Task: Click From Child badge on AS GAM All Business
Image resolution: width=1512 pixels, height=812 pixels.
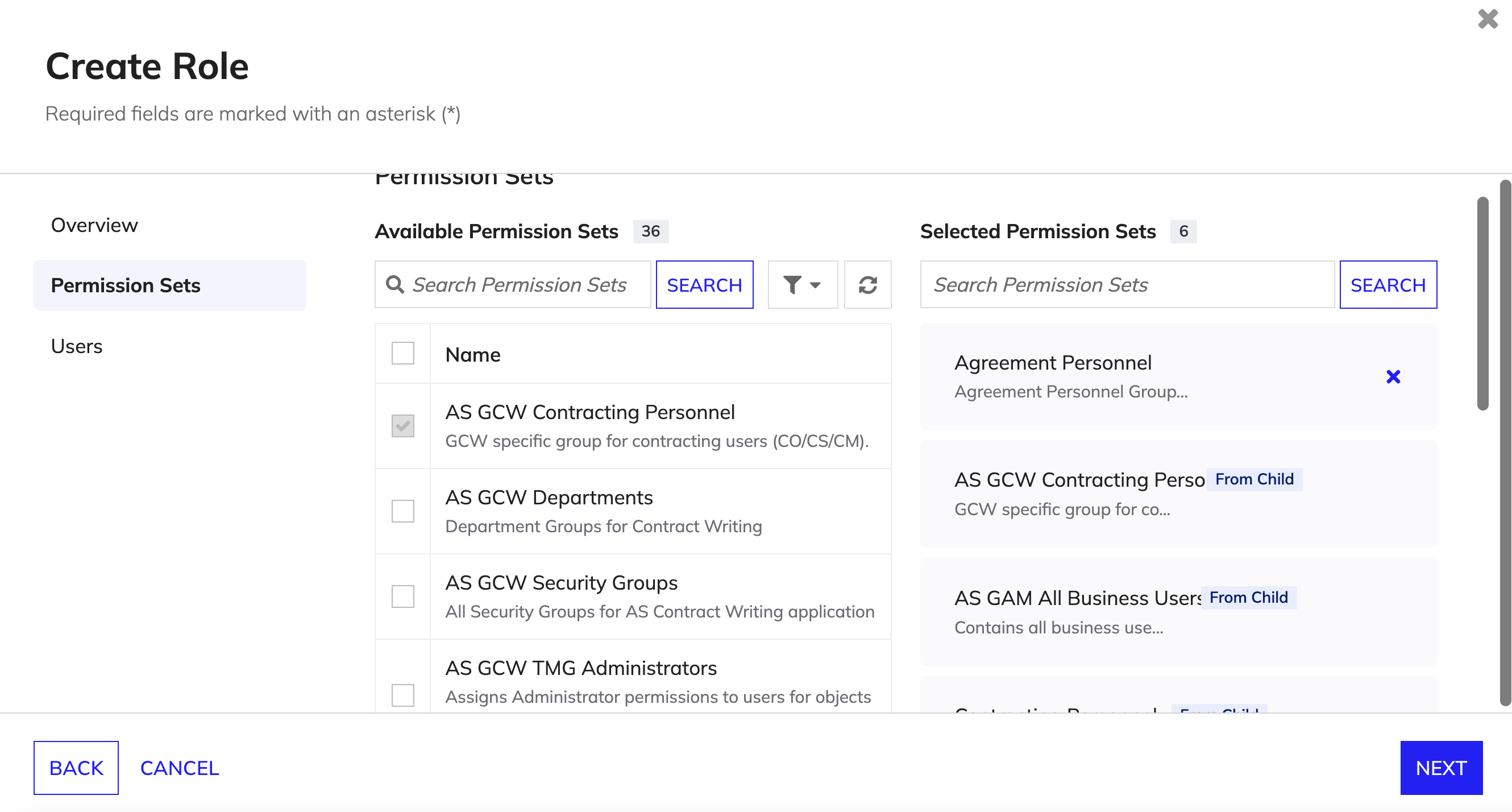Action: [1248, 597]
